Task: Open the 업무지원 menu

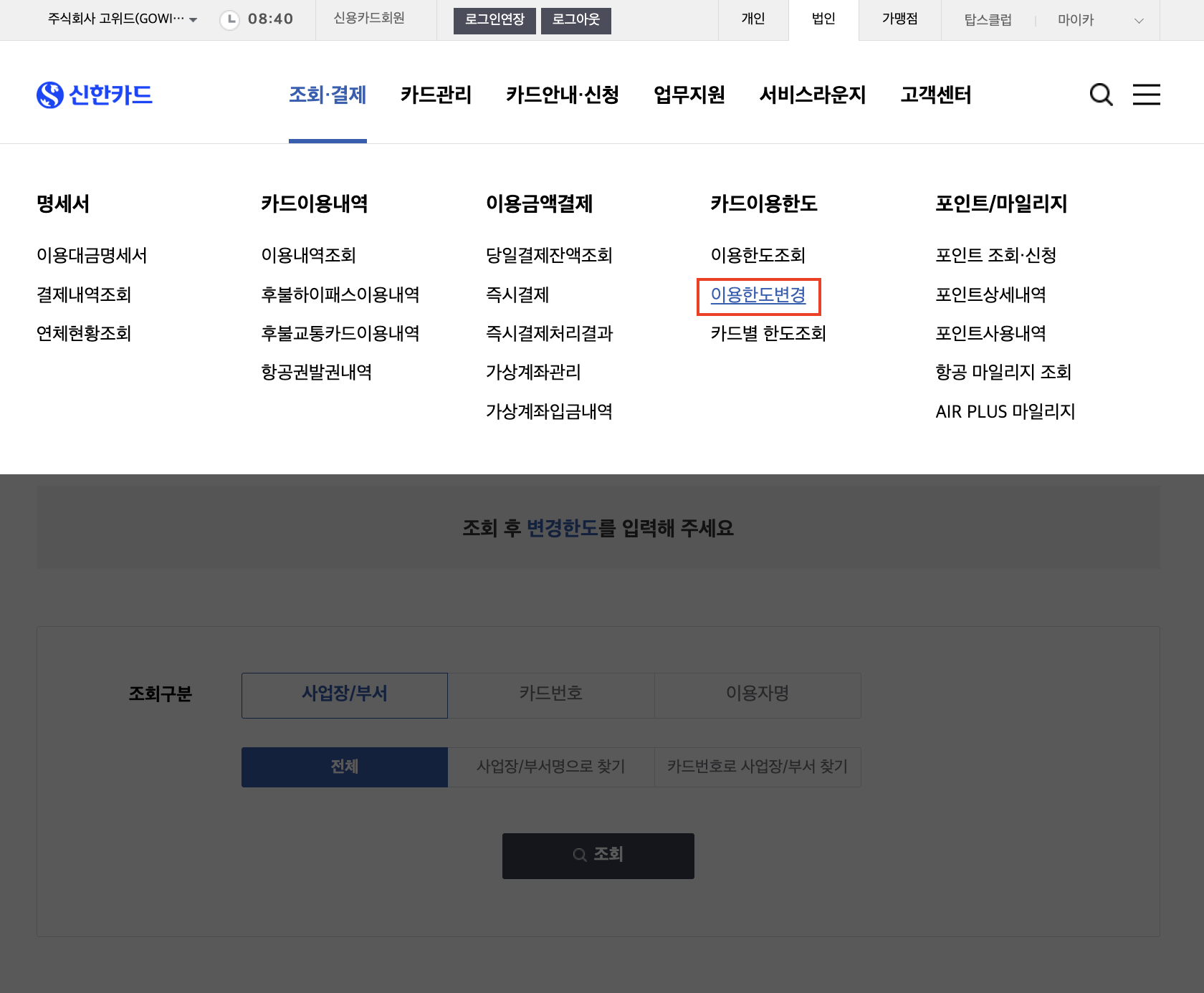Action: 689,95
